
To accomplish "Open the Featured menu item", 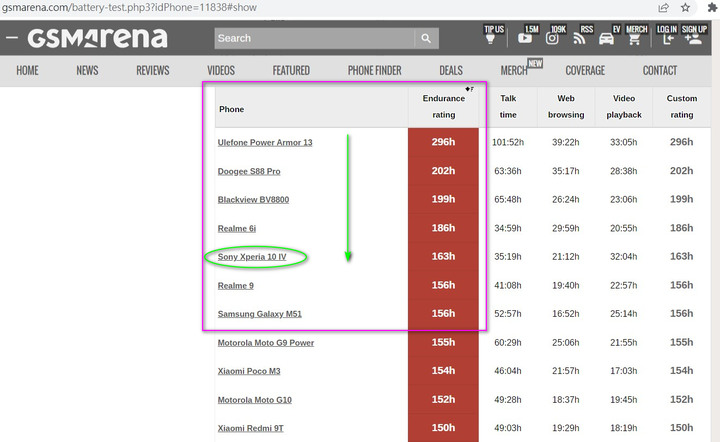I will (291, 70).
